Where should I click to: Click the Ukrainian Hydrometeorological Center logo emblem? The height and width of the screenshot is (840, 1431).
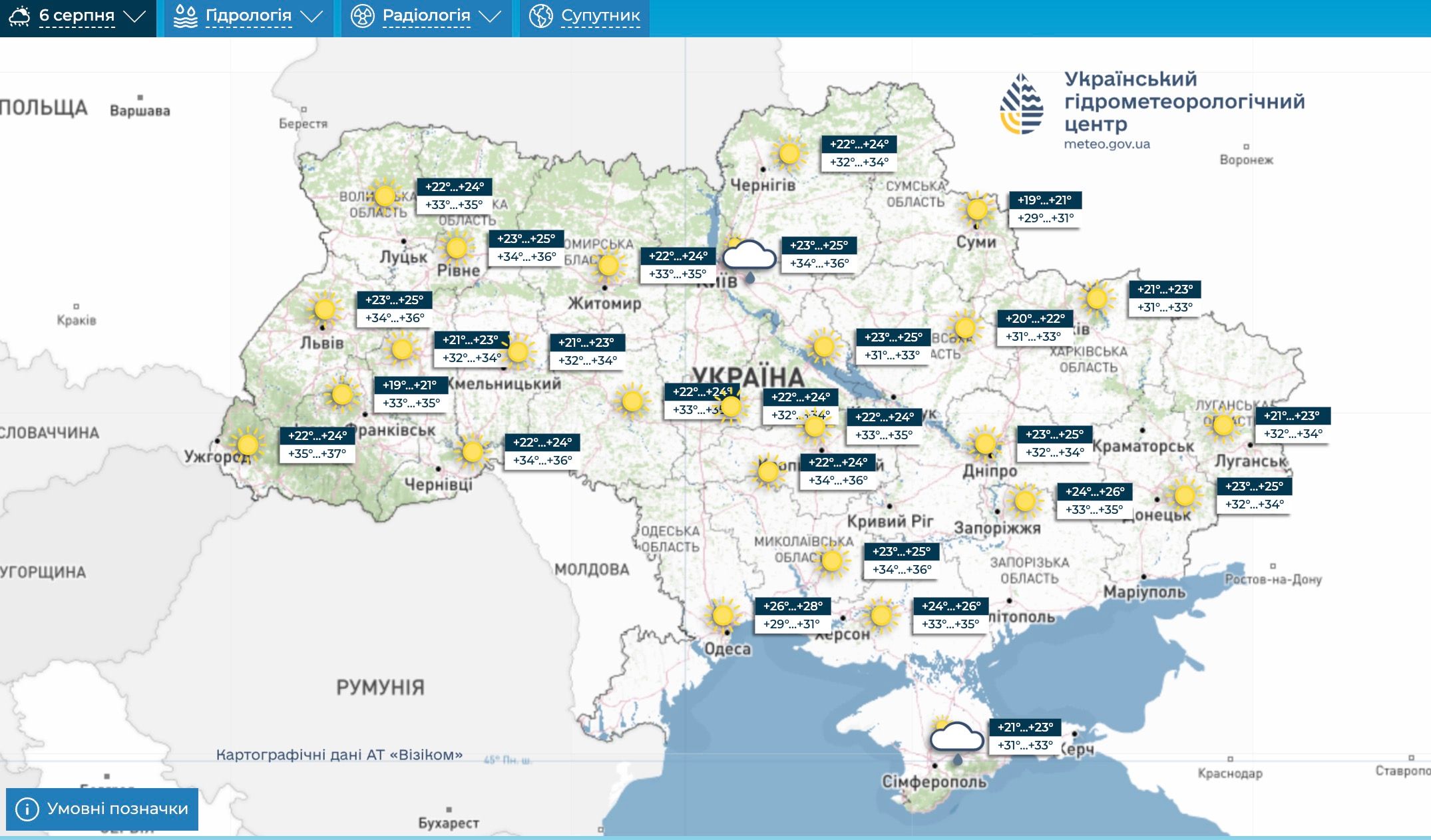point(1022,104)
